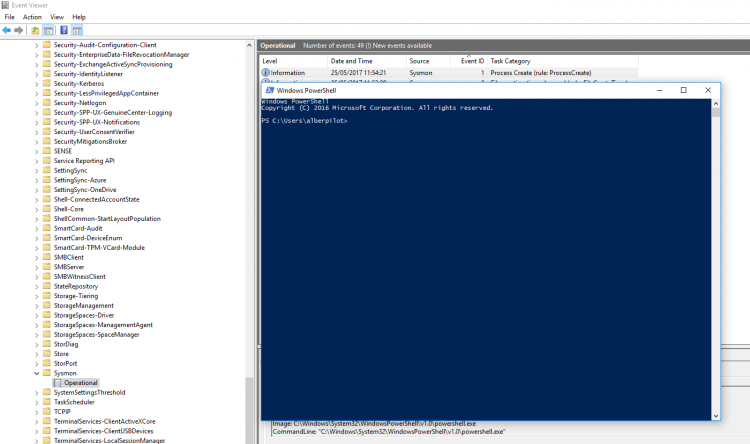Open the Action menu
Viewport: 750px width, 444px height.
click(33, 17)
